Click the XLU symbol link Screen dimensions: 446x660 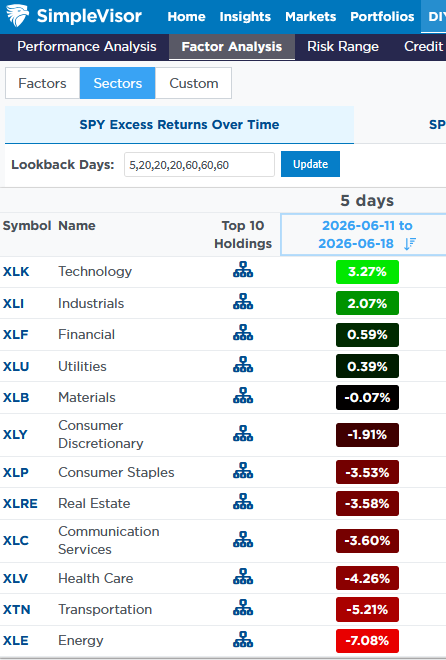[x=16, y=367]
